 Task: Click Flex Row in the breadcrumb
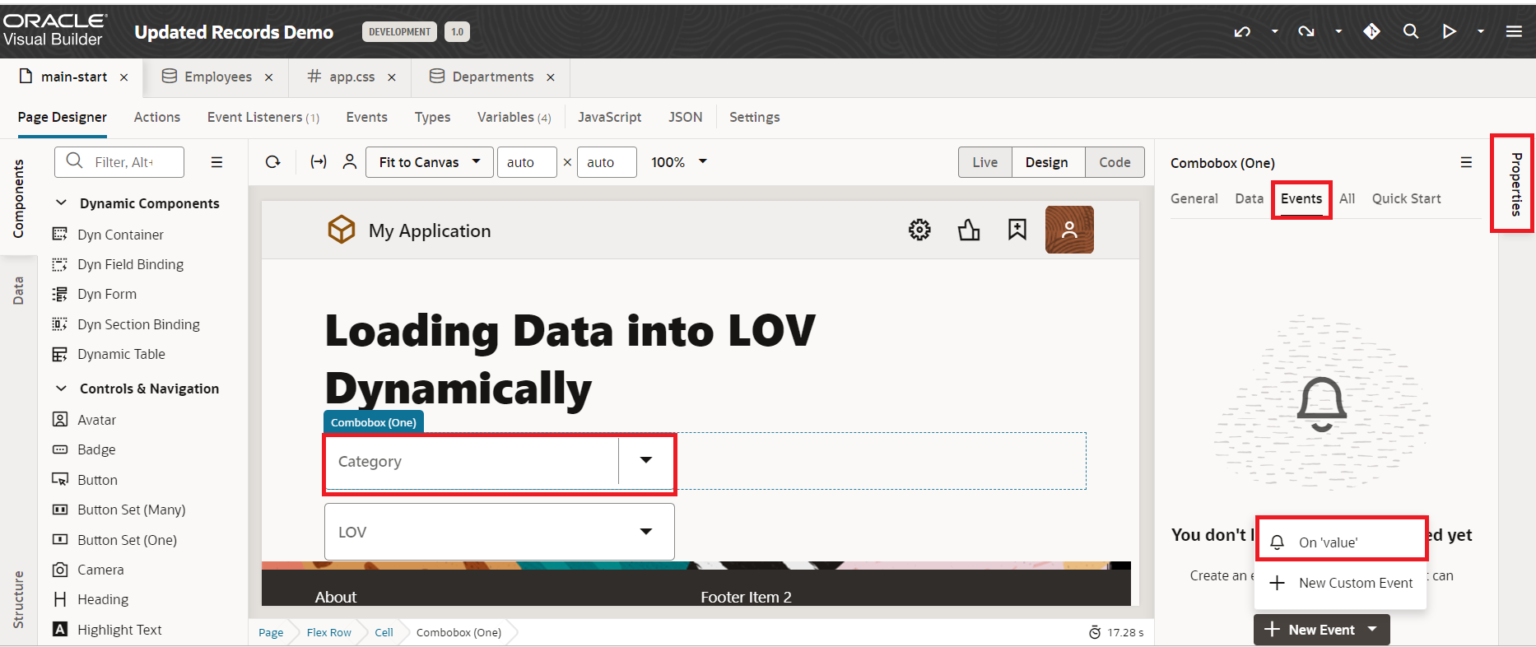click(x=329, y=632)
